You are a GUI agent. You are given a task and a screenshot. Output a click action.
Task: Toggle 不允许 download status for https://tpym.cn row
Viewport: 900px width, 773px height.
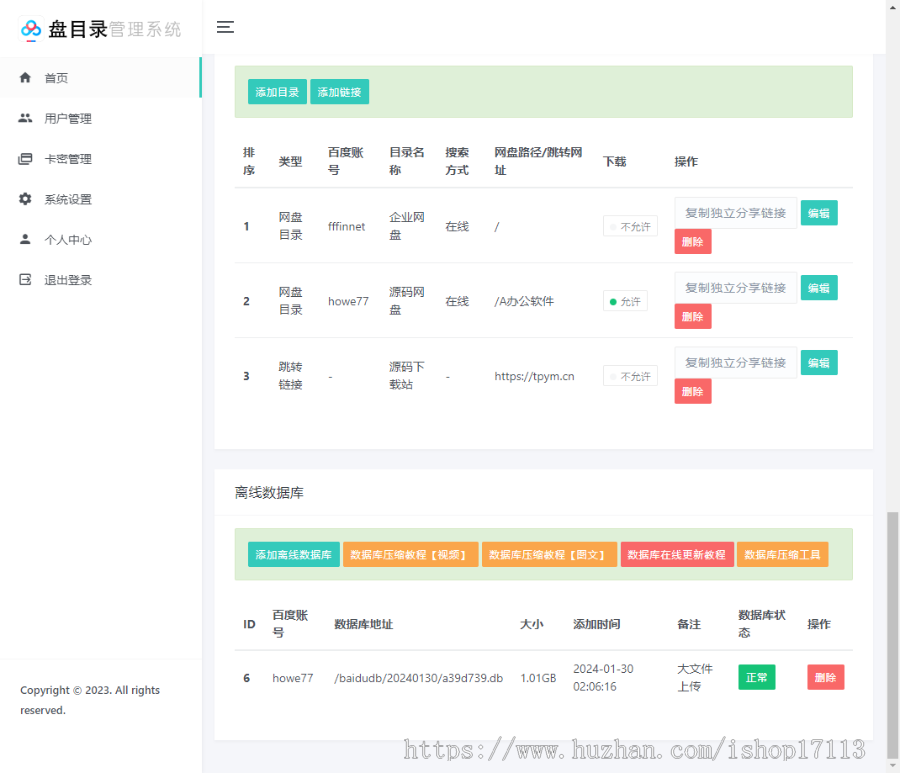click(x=630, y=376)
